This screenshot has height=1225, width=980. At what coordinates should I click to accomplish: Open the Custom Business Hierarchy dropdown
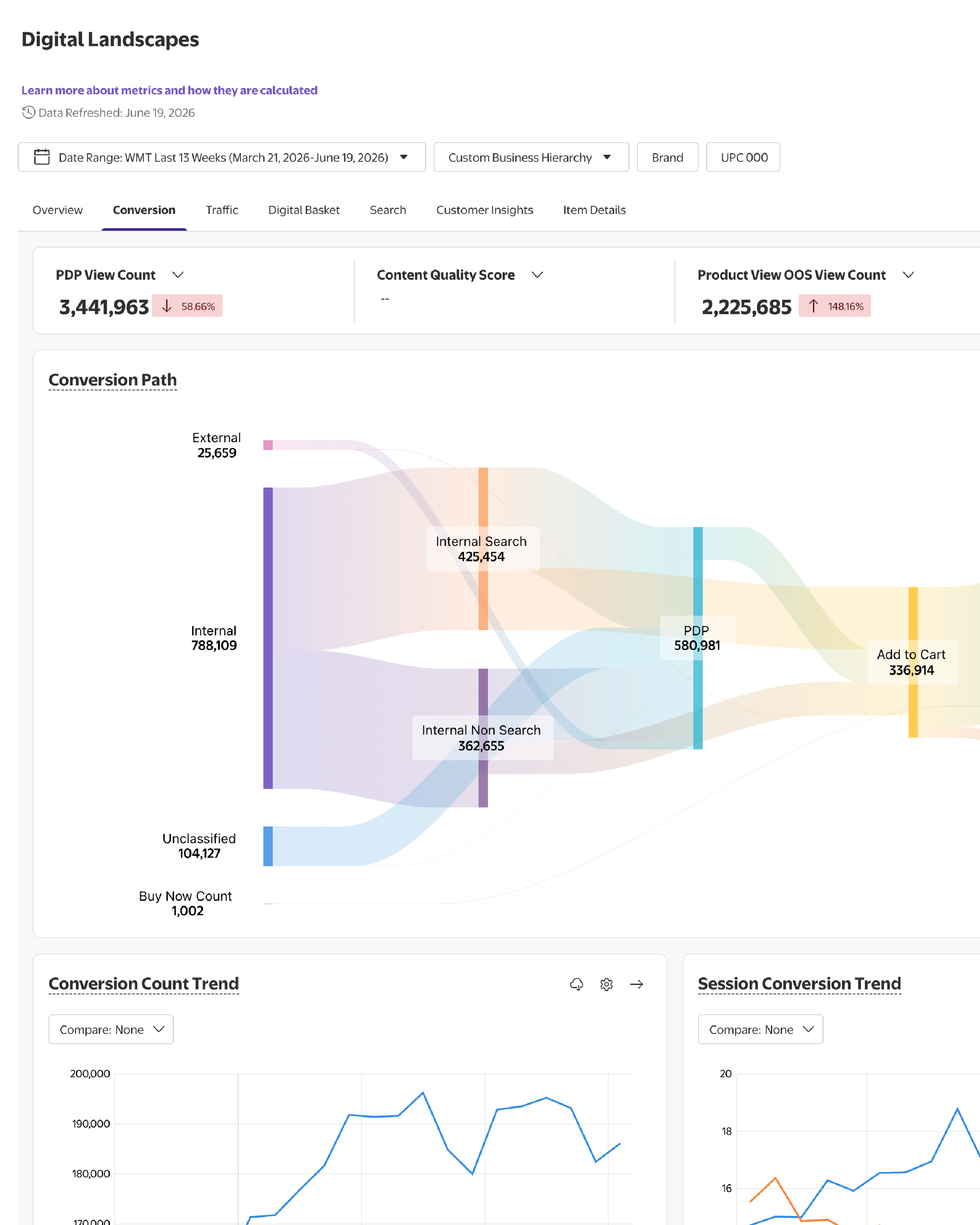[x=531, y=157]
